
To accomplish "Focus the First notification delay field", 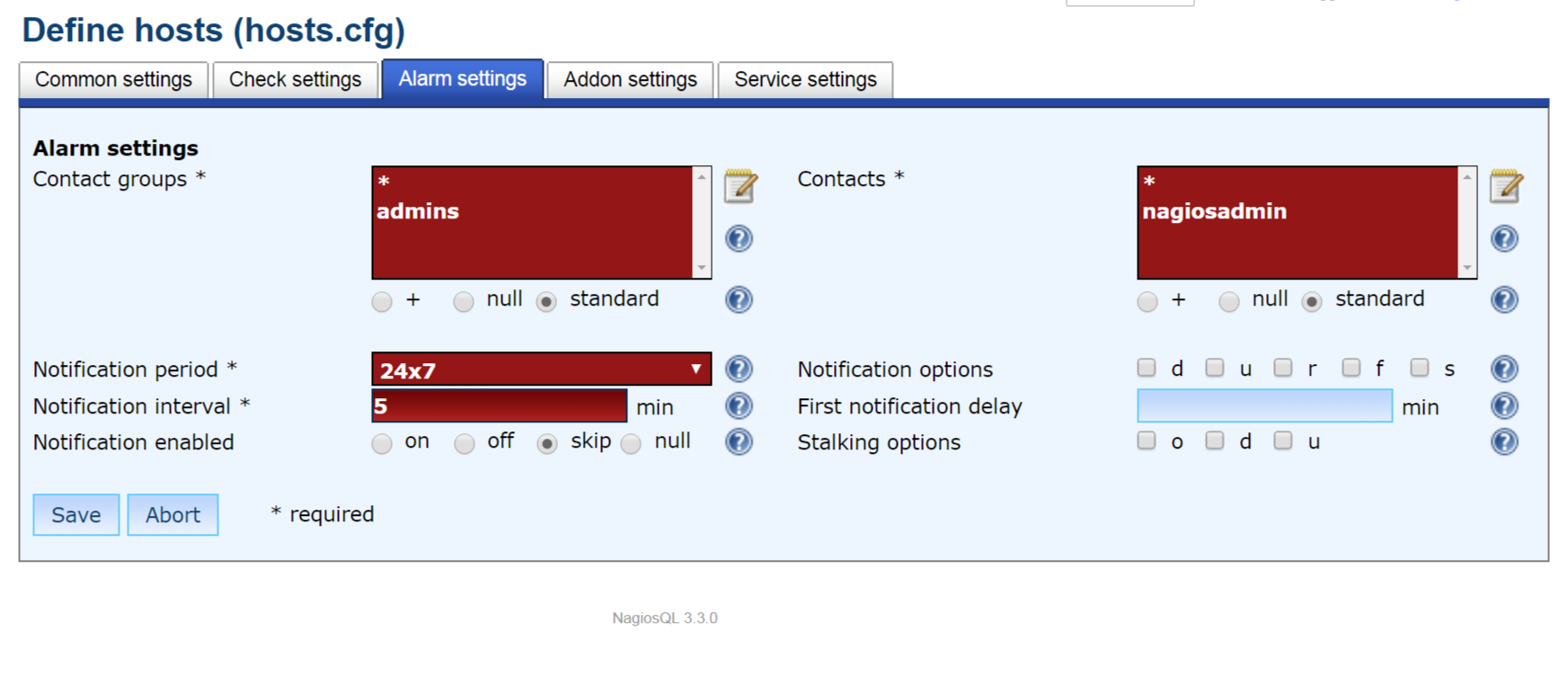I will click(x=1263, y=406).
